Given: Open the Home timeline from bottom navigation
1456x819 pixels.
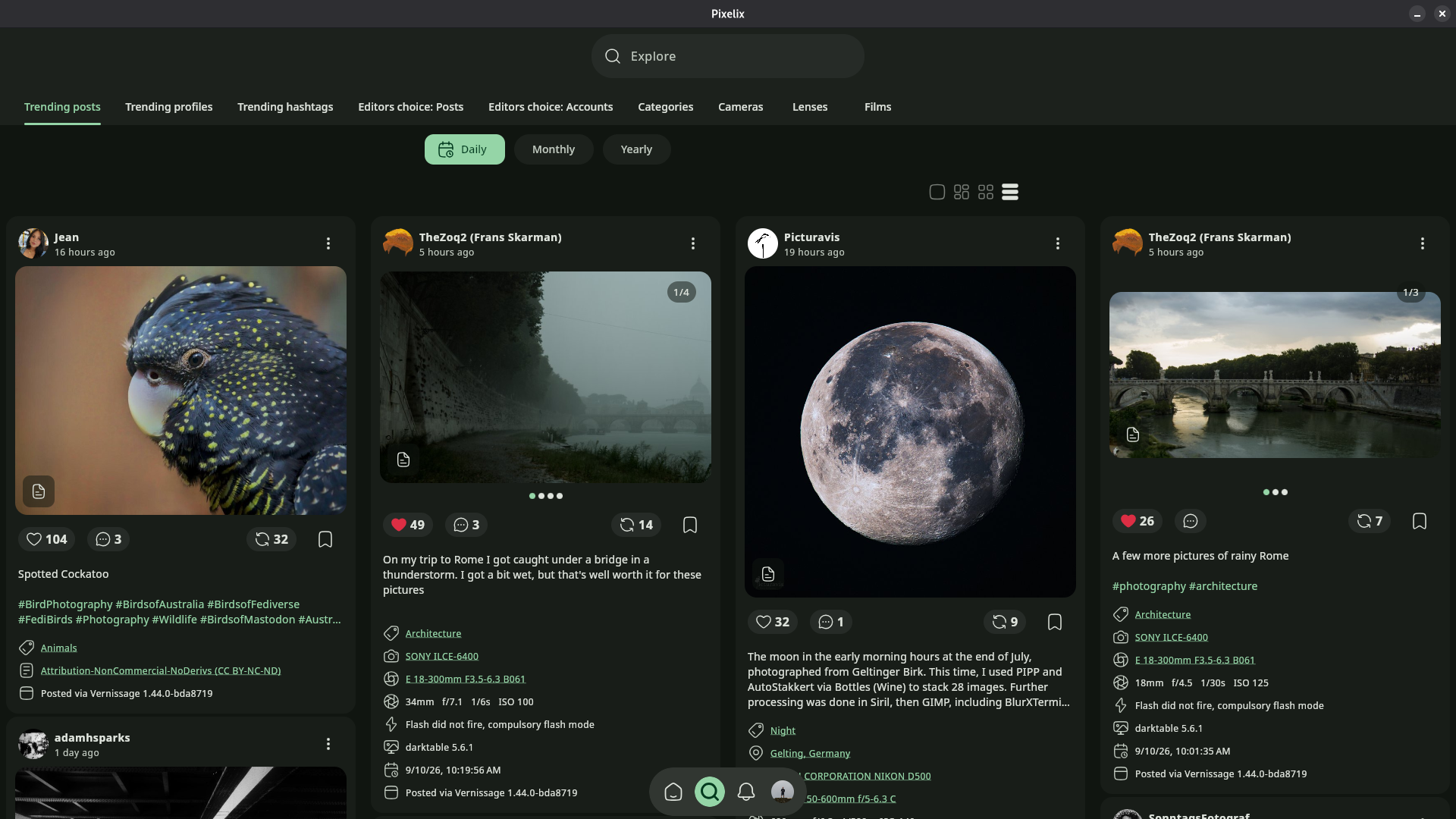Looking at the screenshot, I should click(673, 792).
